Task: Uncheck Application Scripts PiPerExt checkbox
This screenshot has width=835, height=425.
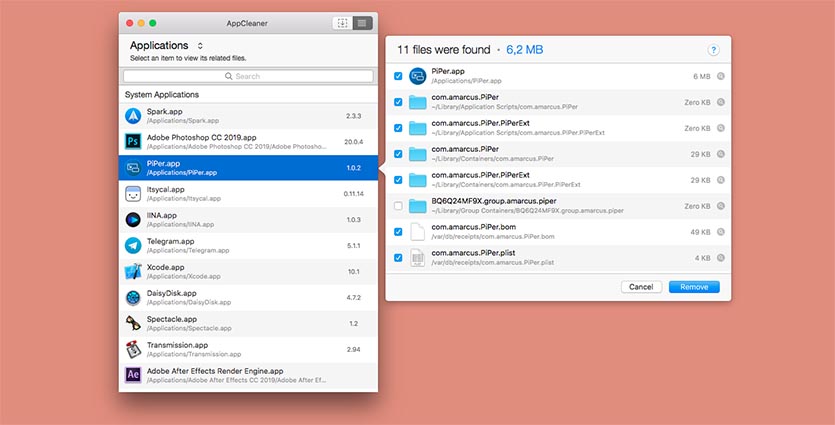Action: click(x=398, y=128)
